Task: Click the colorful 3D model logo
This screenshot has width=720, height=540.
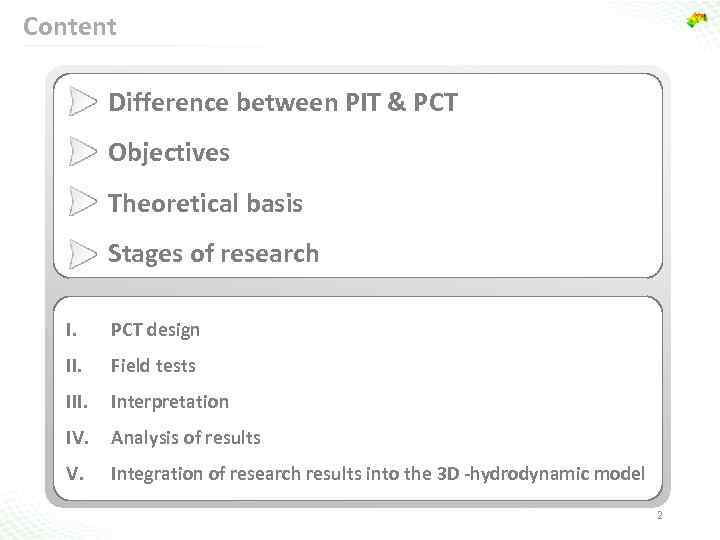Action: (696, 20)
